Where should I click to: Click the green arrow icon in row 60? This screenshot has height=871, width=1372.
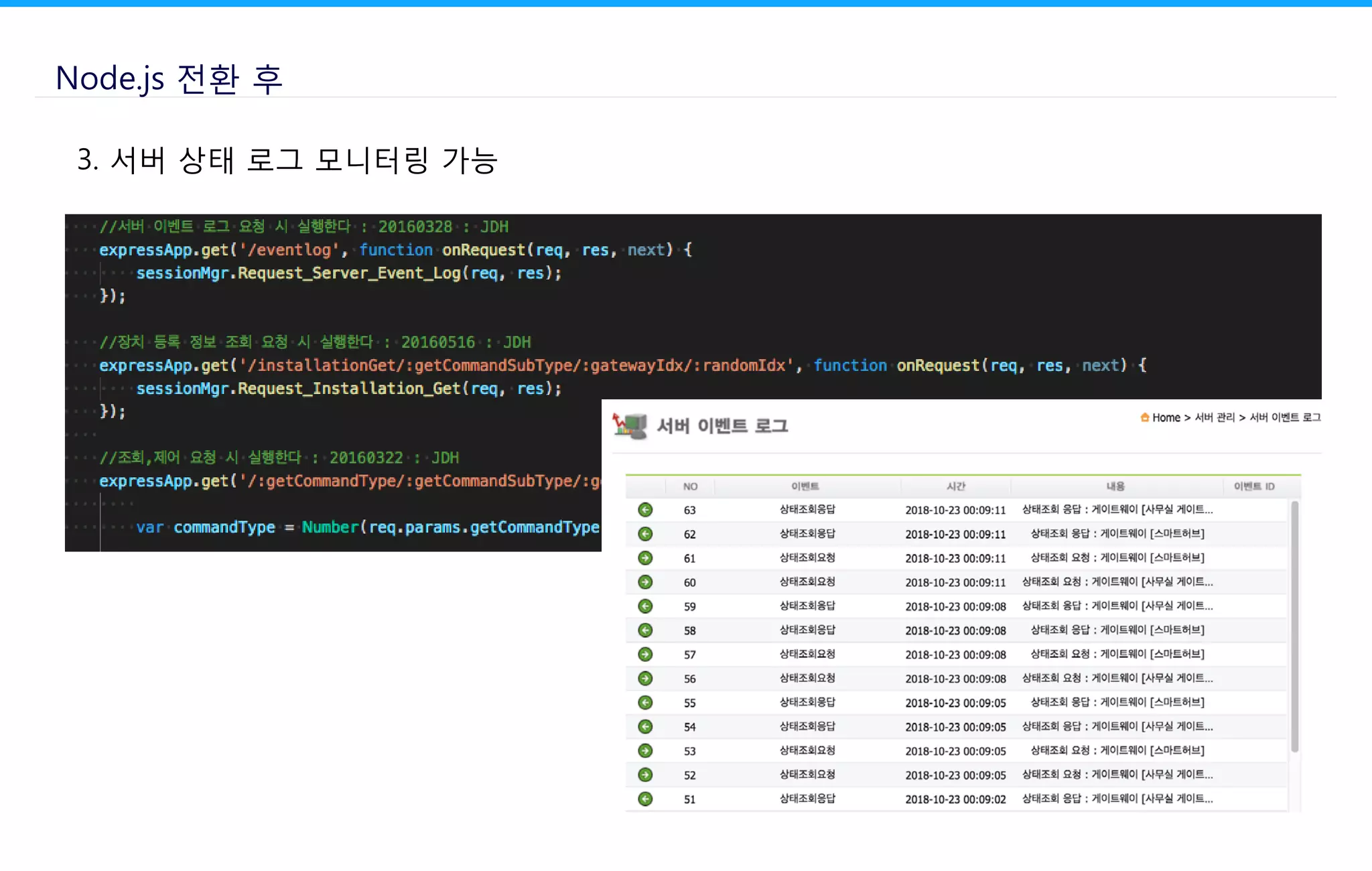pos(645,582)
